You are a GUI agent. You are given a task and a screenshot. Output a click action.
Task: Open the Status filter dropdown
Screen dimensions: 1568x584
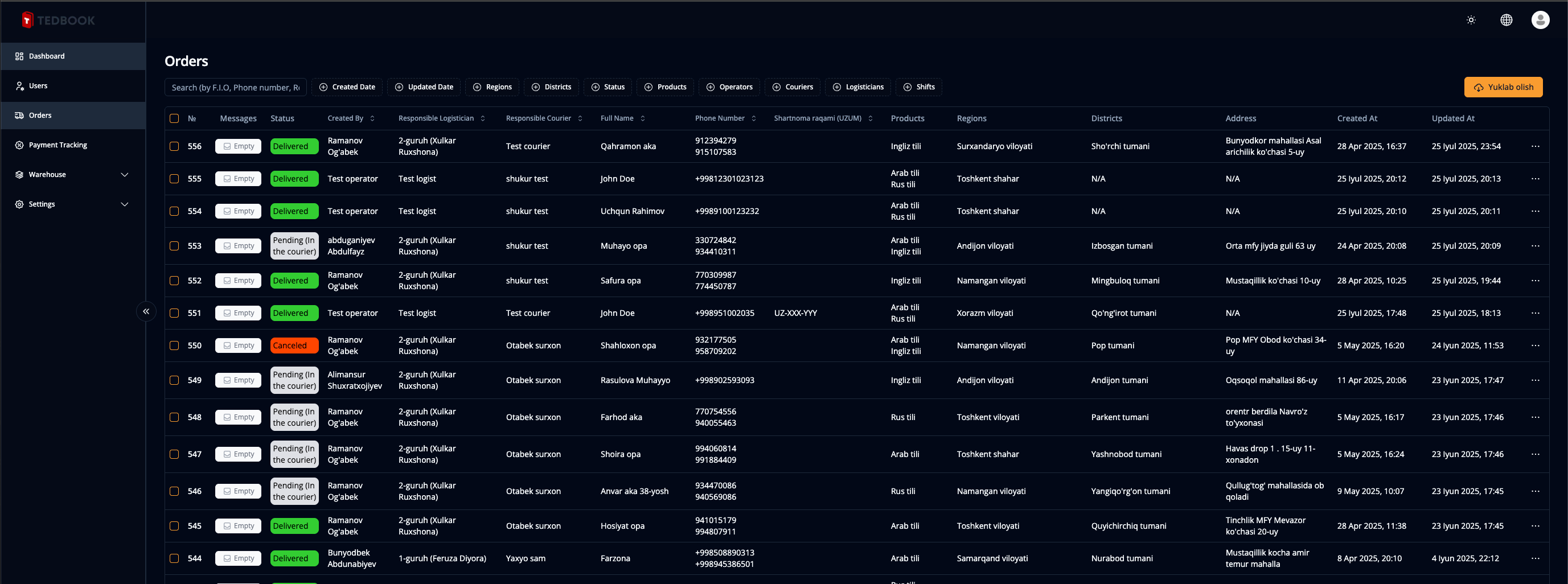pyautogui.click(x=608, y=87)
